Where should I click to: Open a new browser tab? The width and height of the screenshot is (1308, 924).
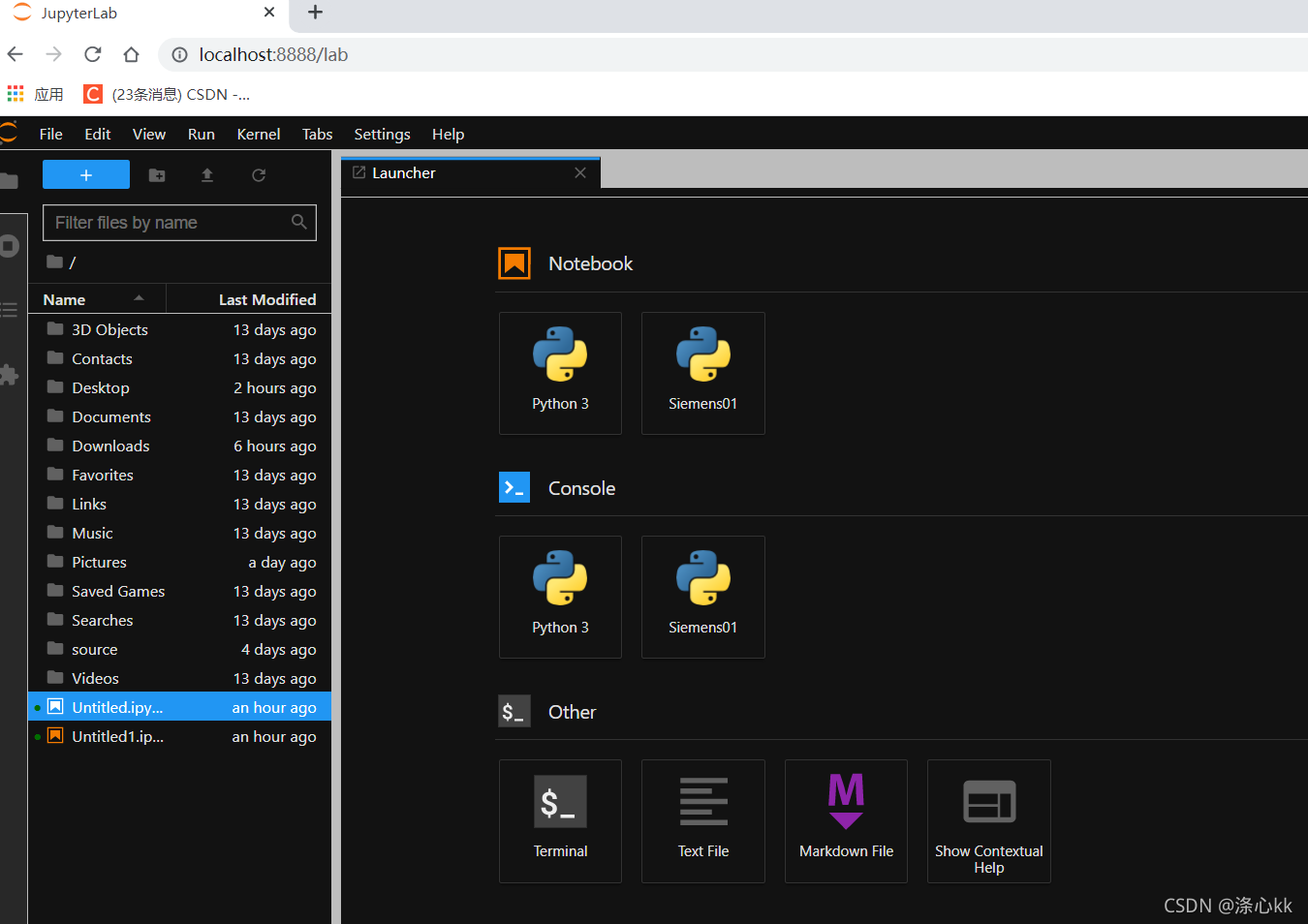click(315, 13)
